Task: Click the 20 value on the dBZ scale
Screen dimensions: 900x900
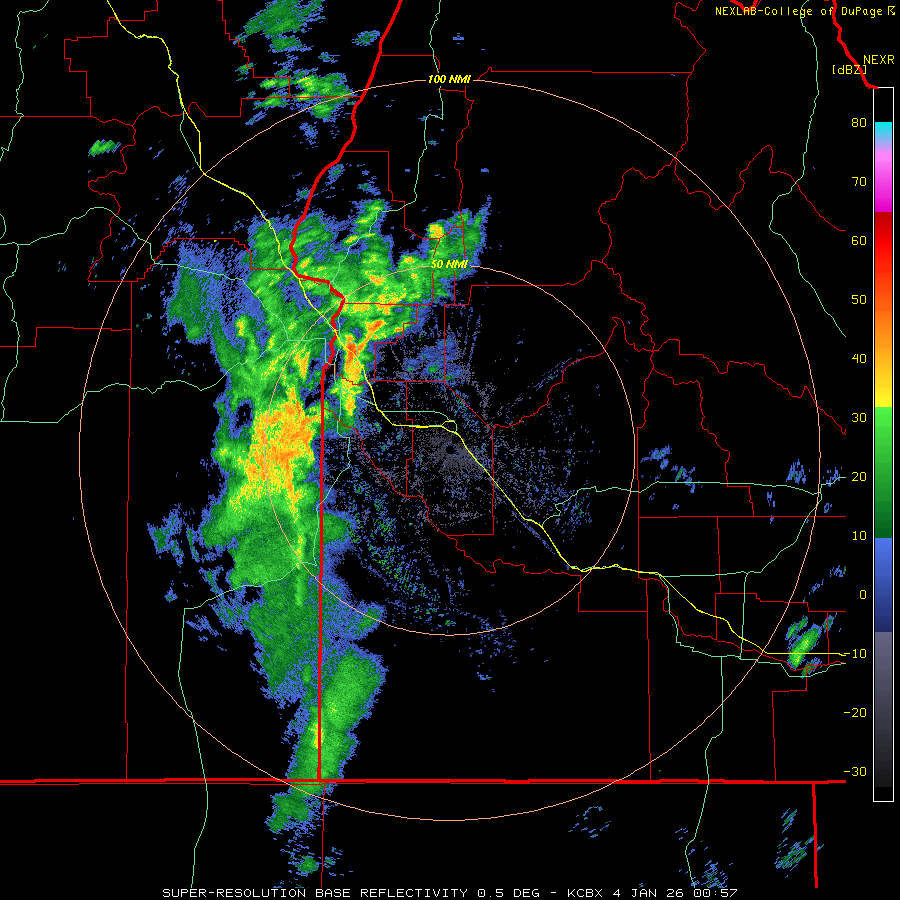Action: [x=859, y=476]
